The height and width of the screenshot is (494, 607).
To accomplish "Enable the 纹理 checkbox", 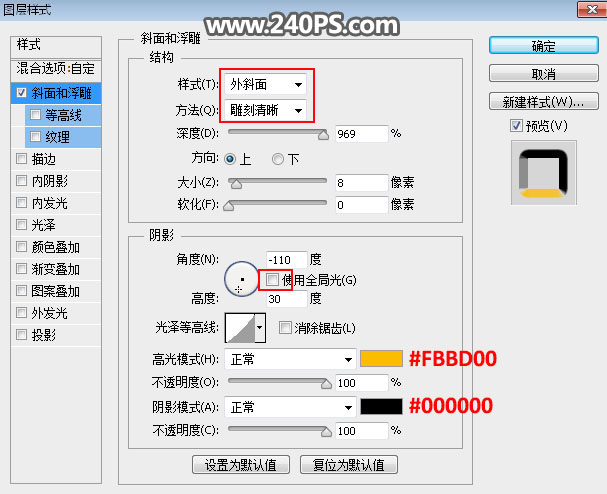I will tap(35, 136).
